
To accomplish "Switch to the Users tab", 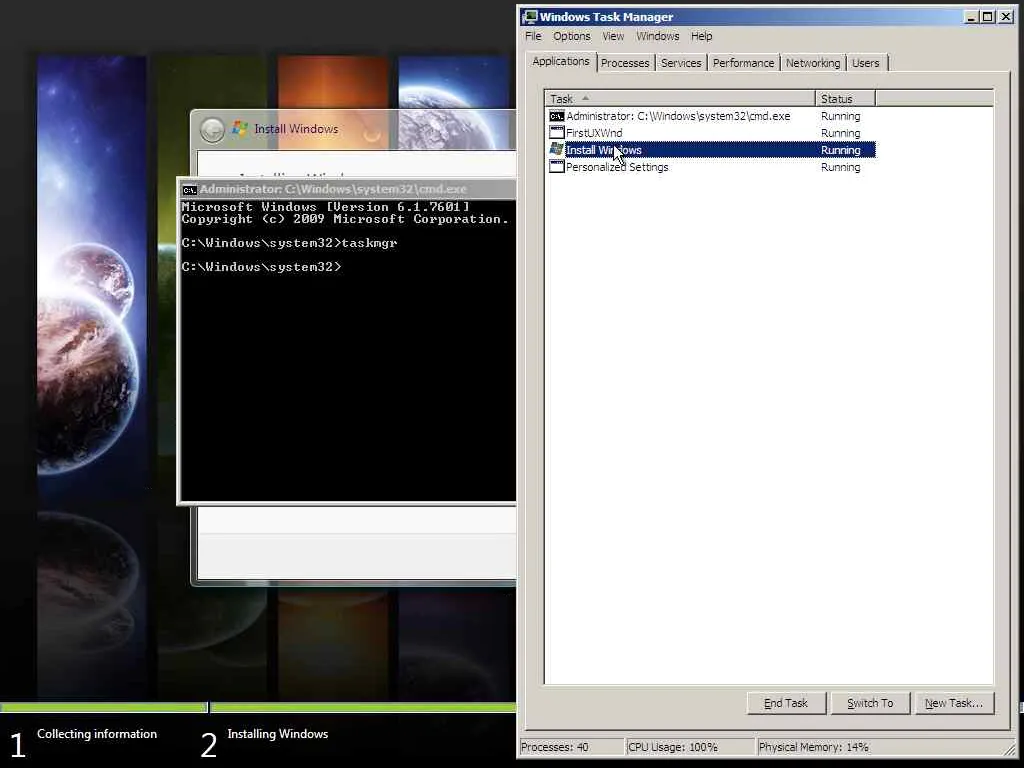I will [865, 63].
